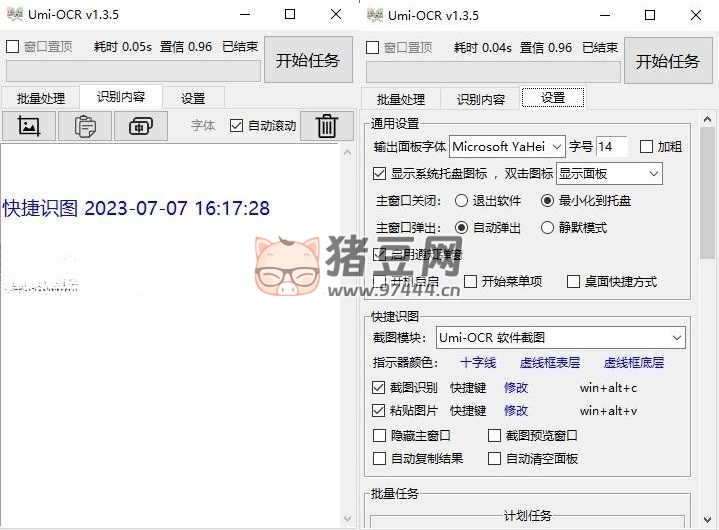Open Microsoft YaHei font dropdown
The image size is (719, 530).
(507, 147)
